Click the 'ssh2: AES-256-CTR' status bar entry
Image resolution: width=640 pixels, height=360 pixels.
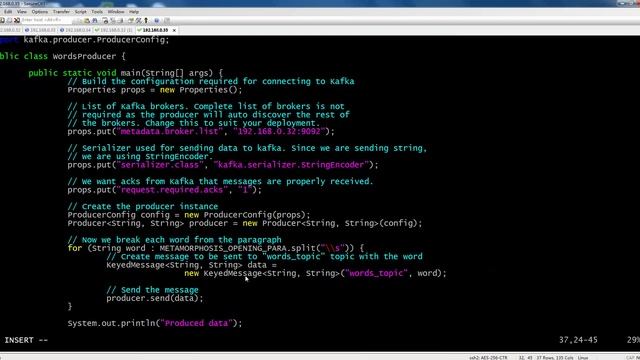pyautogui.click(x=488, y=358)
